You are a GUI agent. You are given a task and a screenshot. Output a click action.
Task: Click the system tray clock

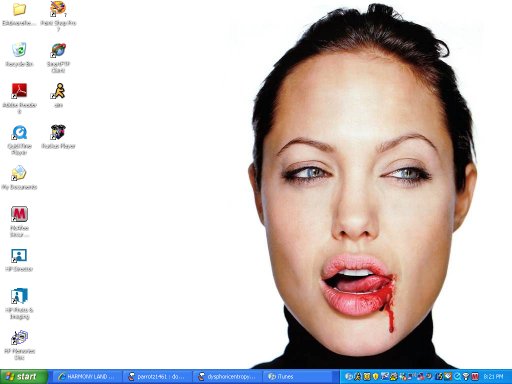tap(493, 377)
